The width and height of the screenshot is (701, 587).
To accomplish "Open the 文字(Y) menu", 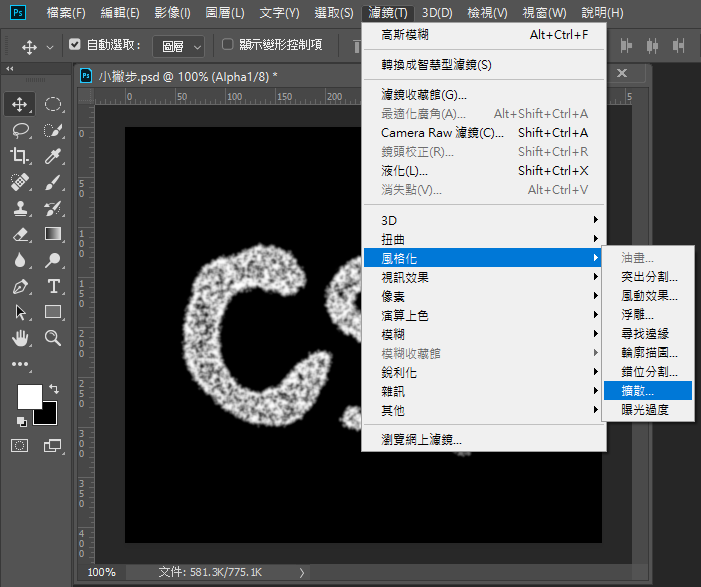I will (x=279, y=13).
